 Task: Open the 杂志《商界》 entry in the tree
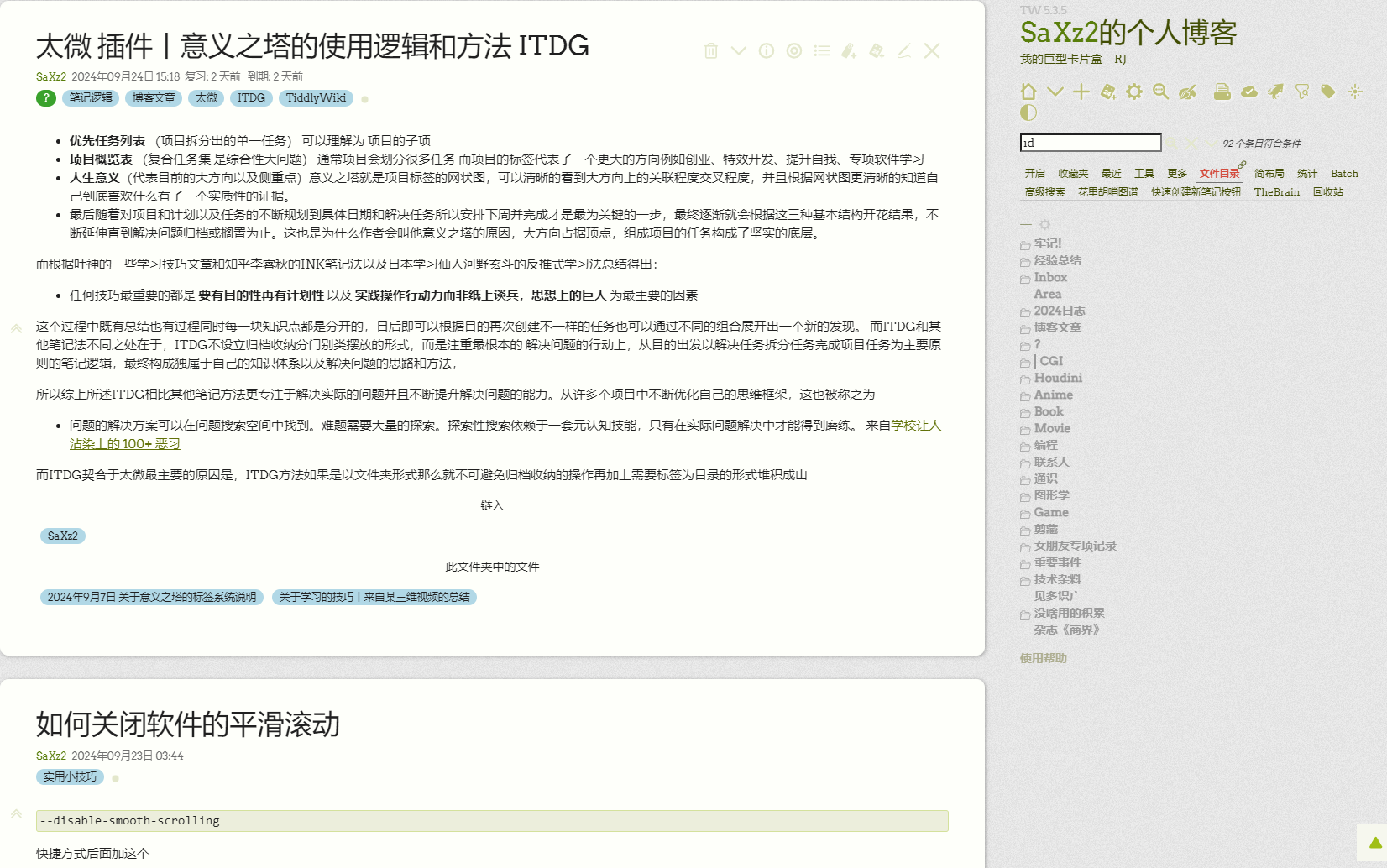pos(1067,630)
